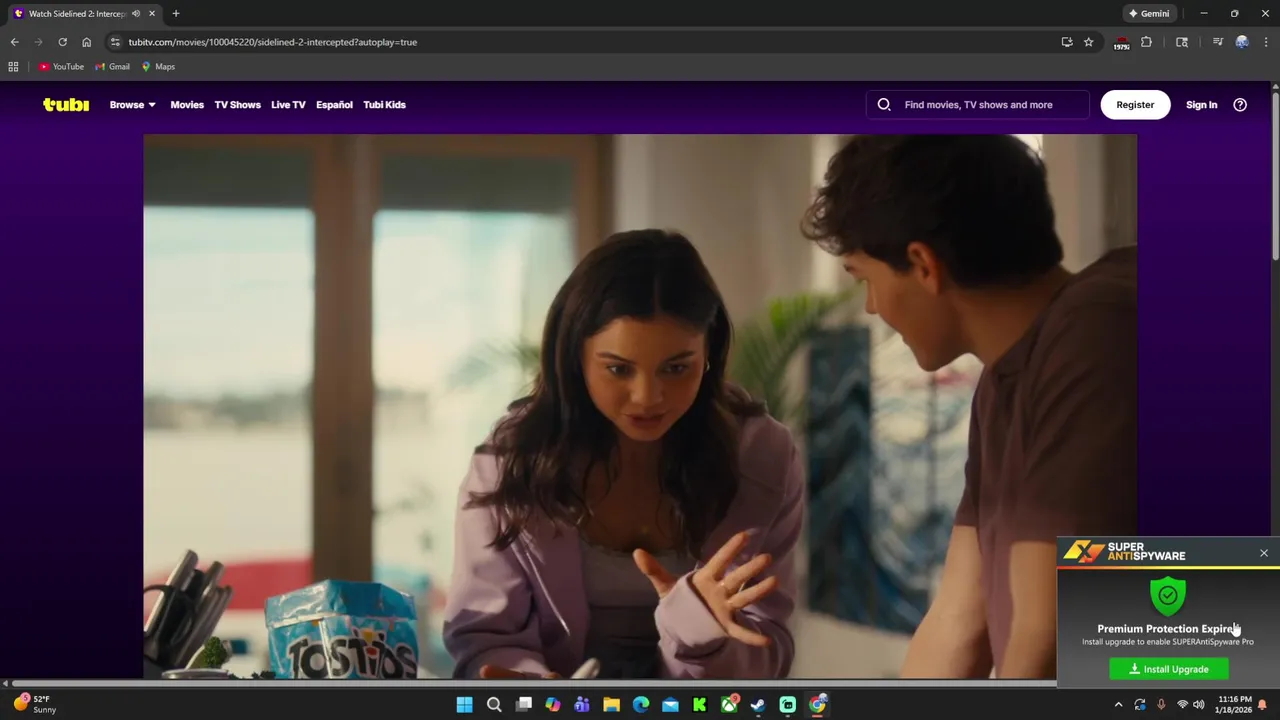Mute the tab via the speaker icon

click(136, 14)
